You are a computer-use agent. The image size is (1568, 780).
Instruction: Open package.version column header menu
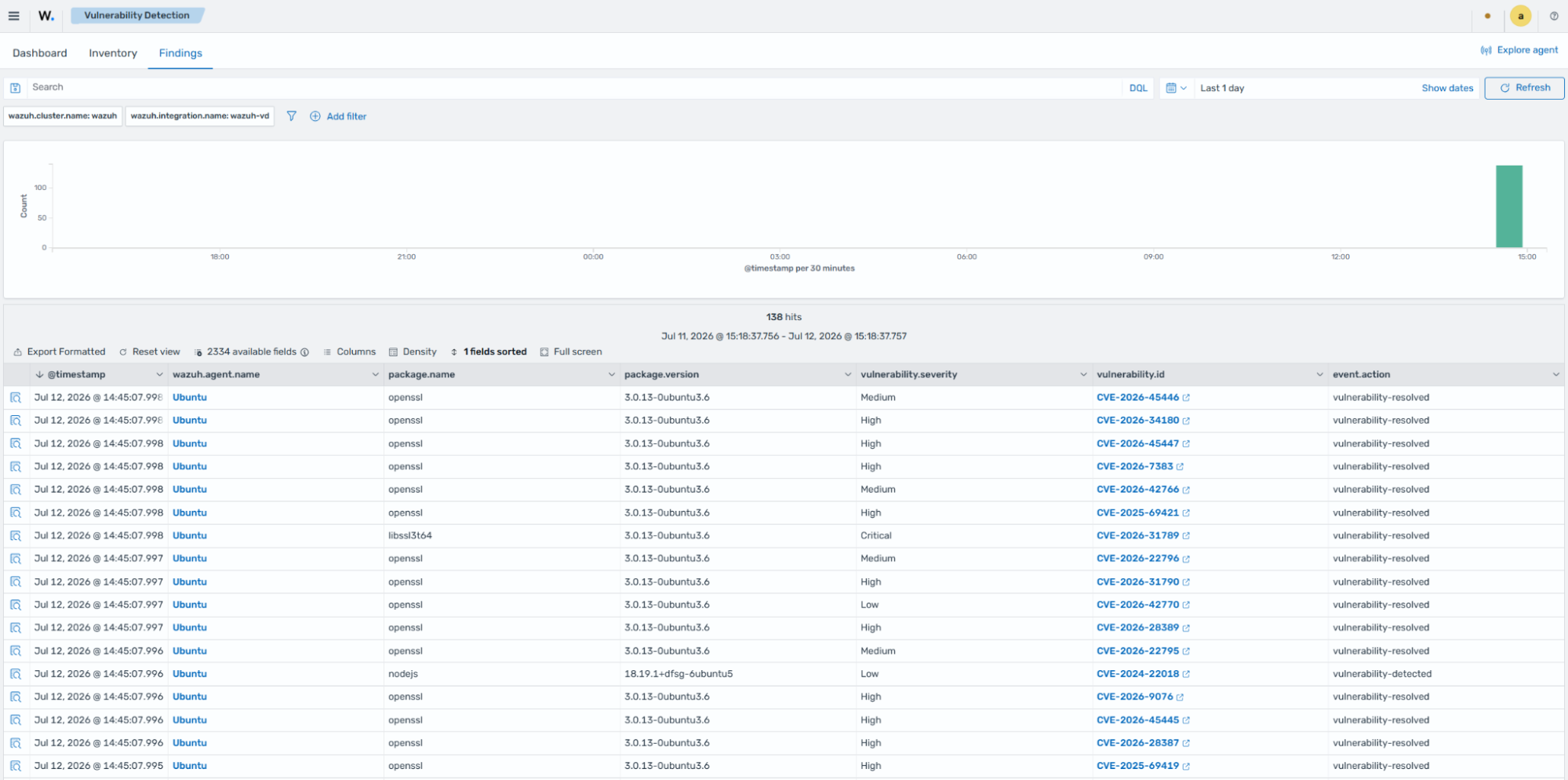[x=847, y=375]
